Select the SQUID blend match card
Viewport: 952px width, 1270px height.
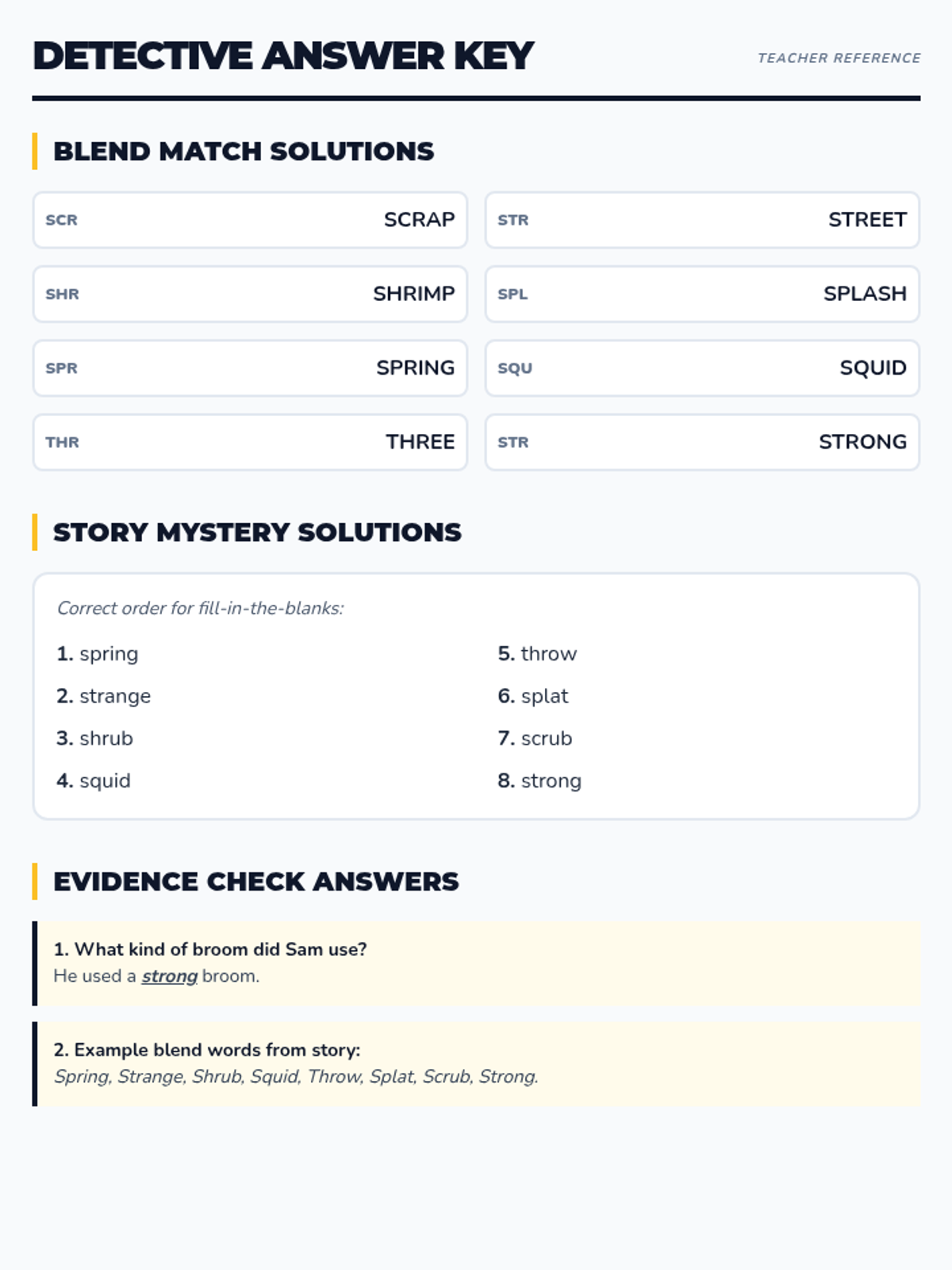pyautogui.click(x=702, y=368)
